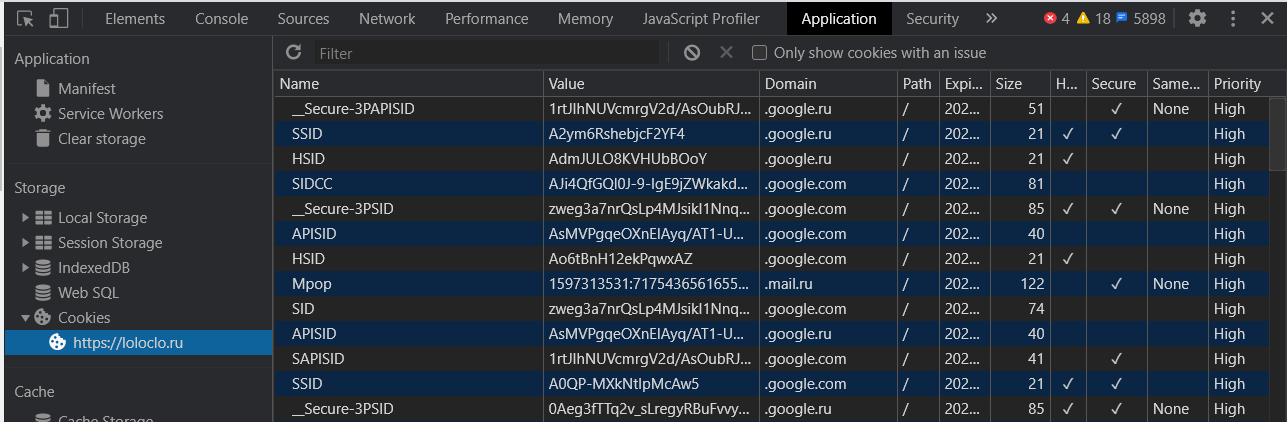The image size is (1287, 422).
Task: Click the cookie icon beside https://loloclo.ru
Action: point(58,343)
